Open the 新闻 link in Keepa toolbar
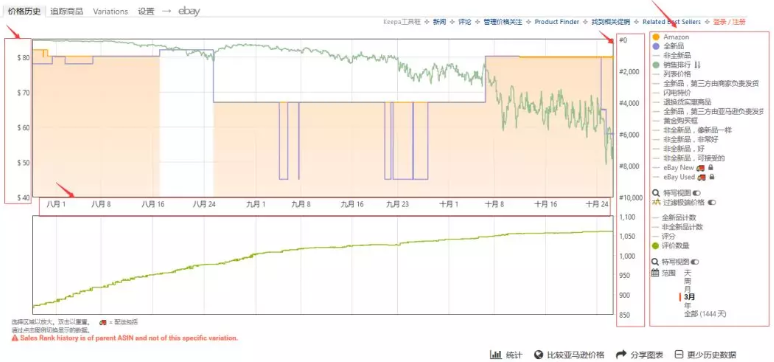Viewport: 774px width, 362px height. click(439, 22)
